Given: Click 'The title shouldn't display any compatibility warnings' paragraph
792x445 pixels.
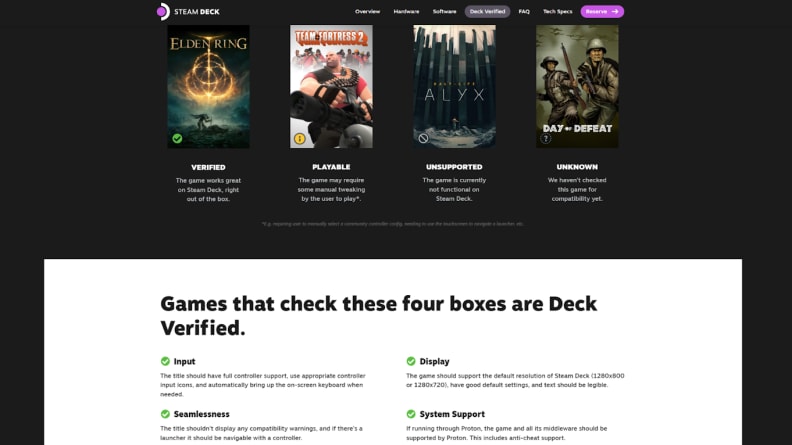Looking at the screenshot, I should [261, 433].
